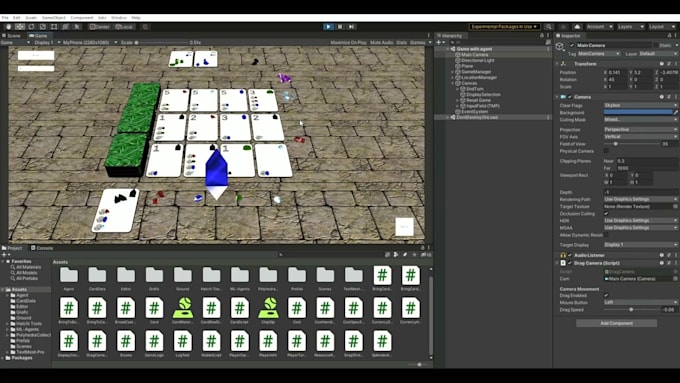
Task: Click the Pause button
Action: (x=340, y=26)
